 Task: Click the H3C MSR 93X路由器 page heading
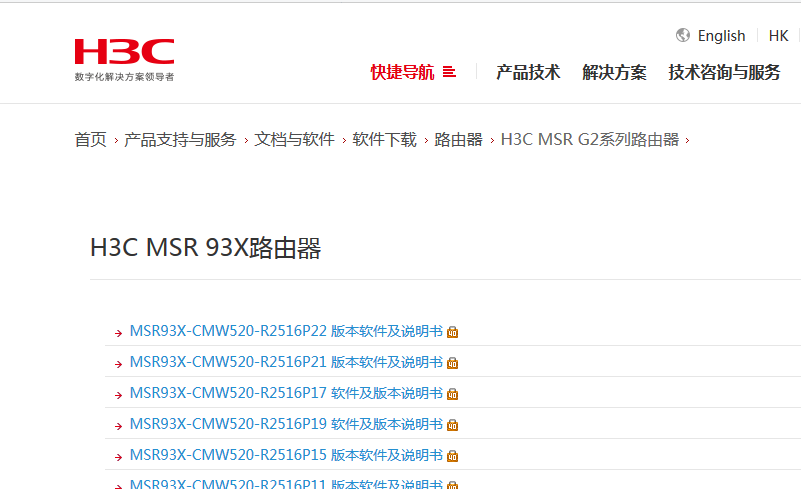coord(205,248)
